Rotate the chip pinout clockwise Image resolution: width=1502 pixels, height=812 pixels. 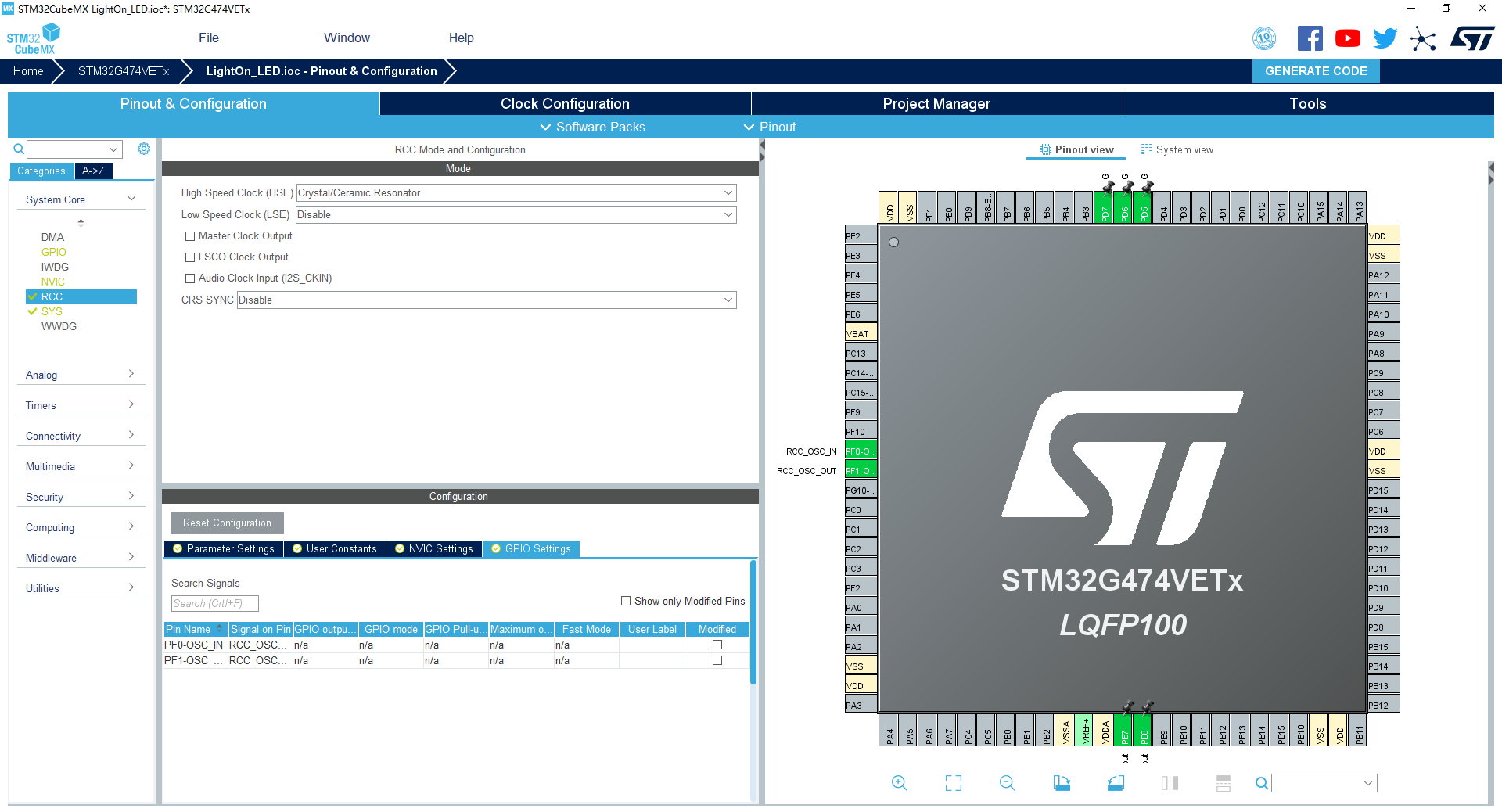(x=1062, y=782)
